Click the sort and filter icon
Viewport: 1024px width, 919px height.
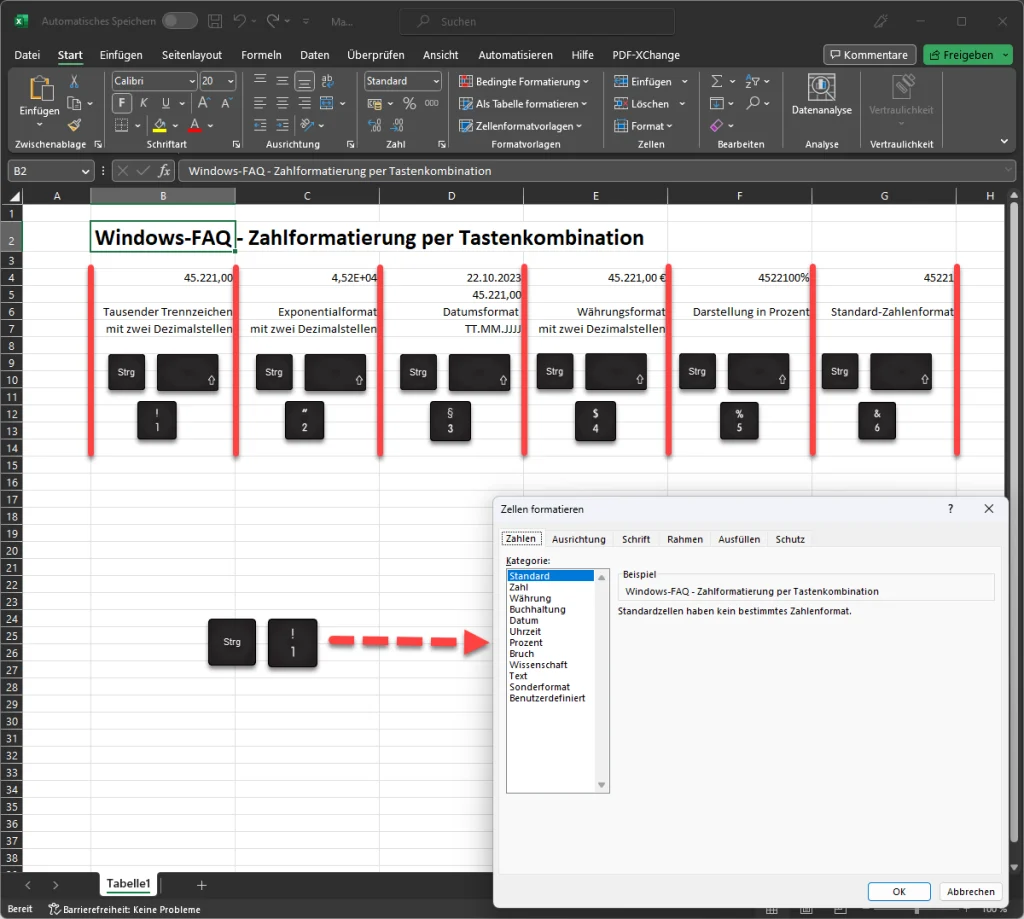point(752,81)
